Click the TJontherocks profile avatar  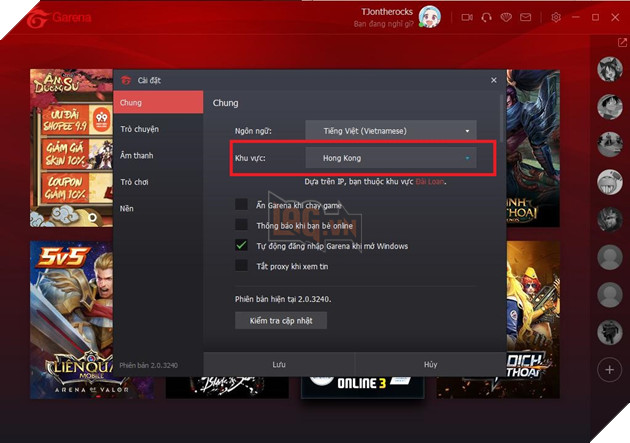(x=429, y=17)
